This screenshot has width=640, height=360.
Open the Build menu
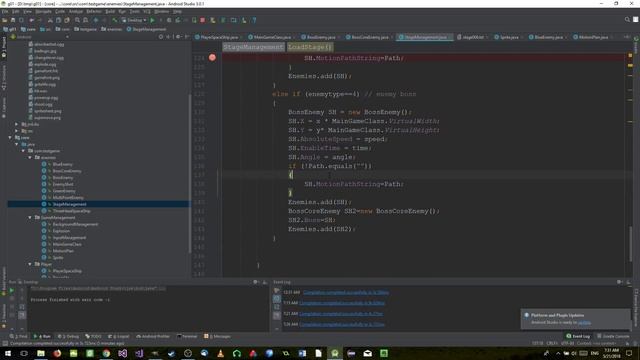coord(110,11)
